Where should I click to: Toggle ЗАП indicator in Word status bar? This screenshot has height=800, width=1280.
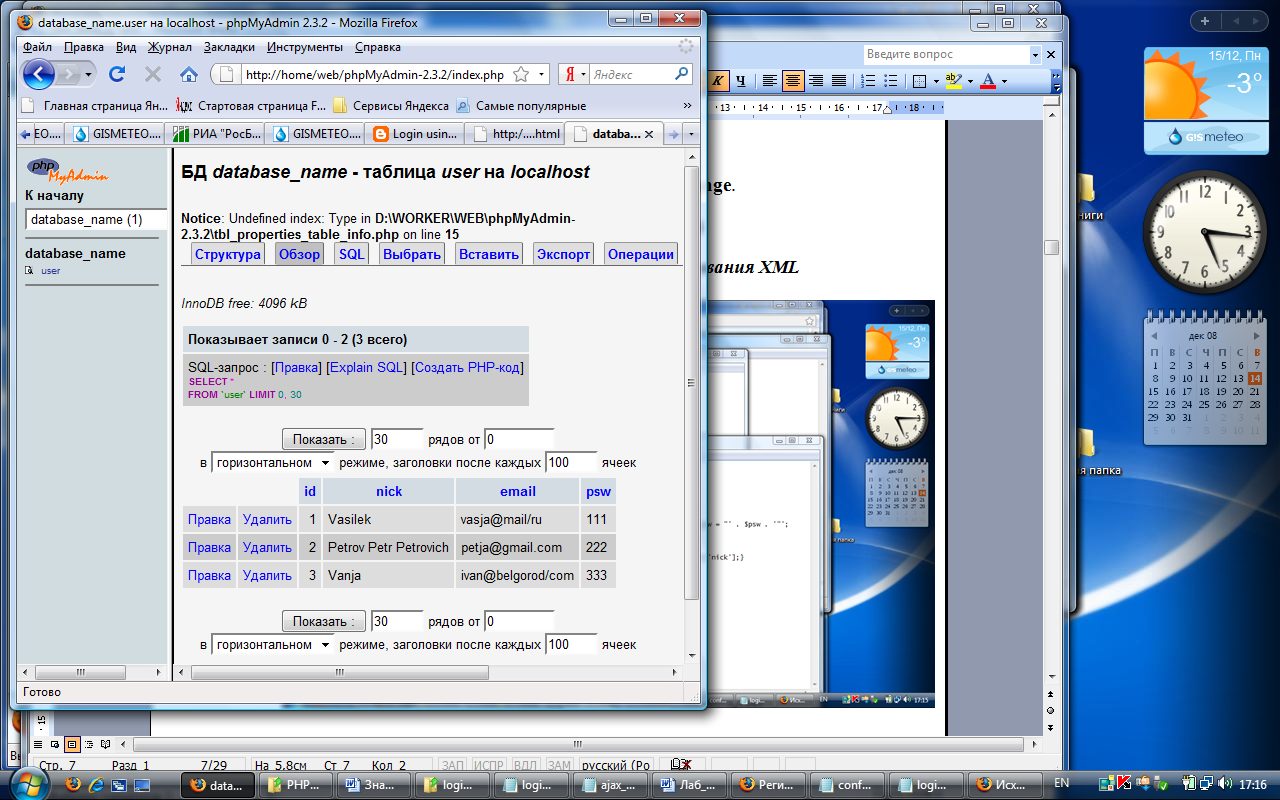pyautogui.click(x=453, y=766)
